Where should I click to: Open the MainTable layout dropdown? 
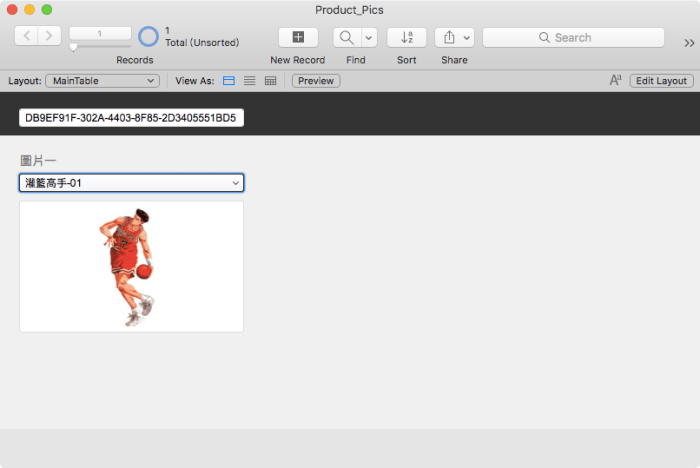point(102,80)
